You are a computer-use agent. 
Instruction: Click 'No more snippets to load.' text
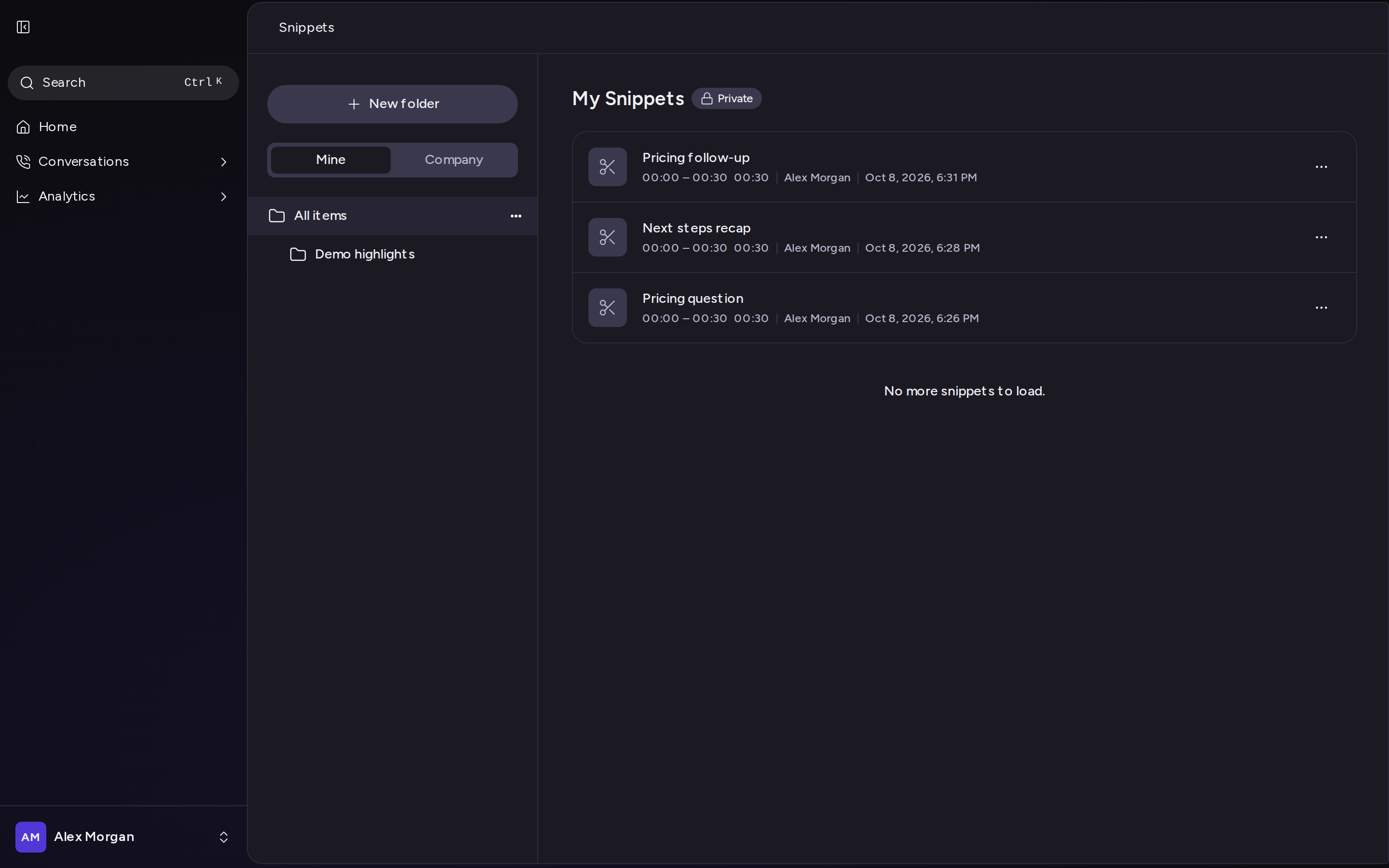964,391
